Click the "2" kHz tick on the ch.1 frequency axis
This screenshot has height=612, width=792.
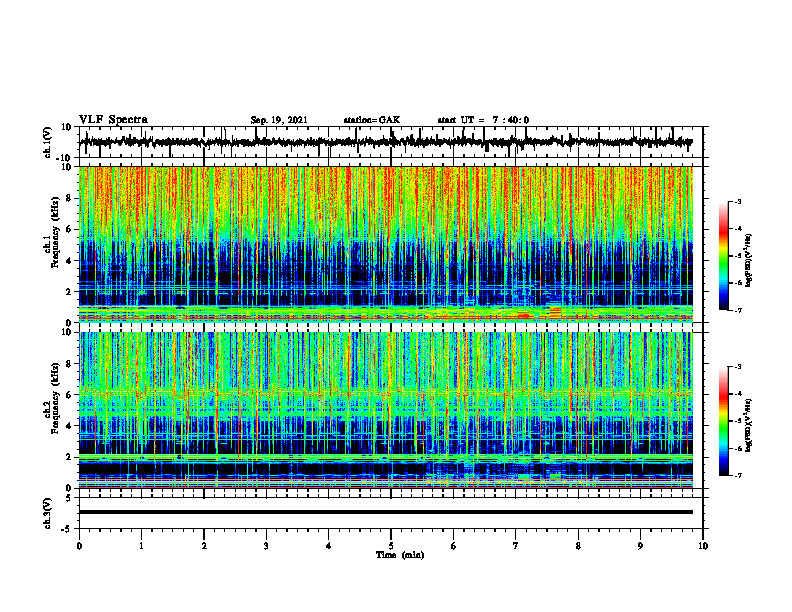69,291
